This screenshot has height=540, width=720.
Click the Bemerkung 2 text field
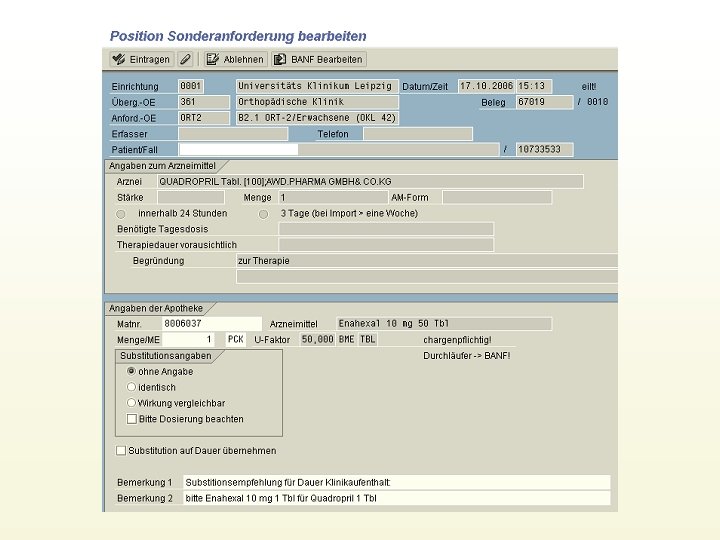(x=397, y=498)
